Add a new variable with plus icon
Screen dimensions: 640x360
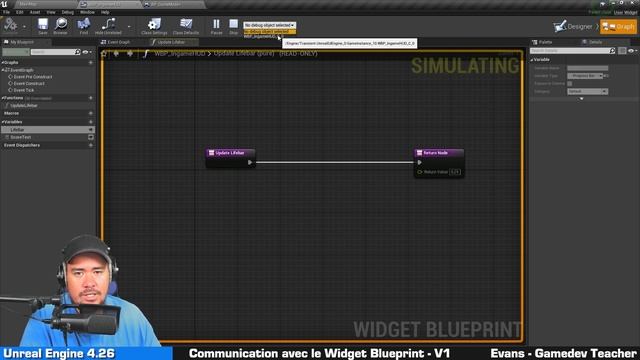click(91, 122)
